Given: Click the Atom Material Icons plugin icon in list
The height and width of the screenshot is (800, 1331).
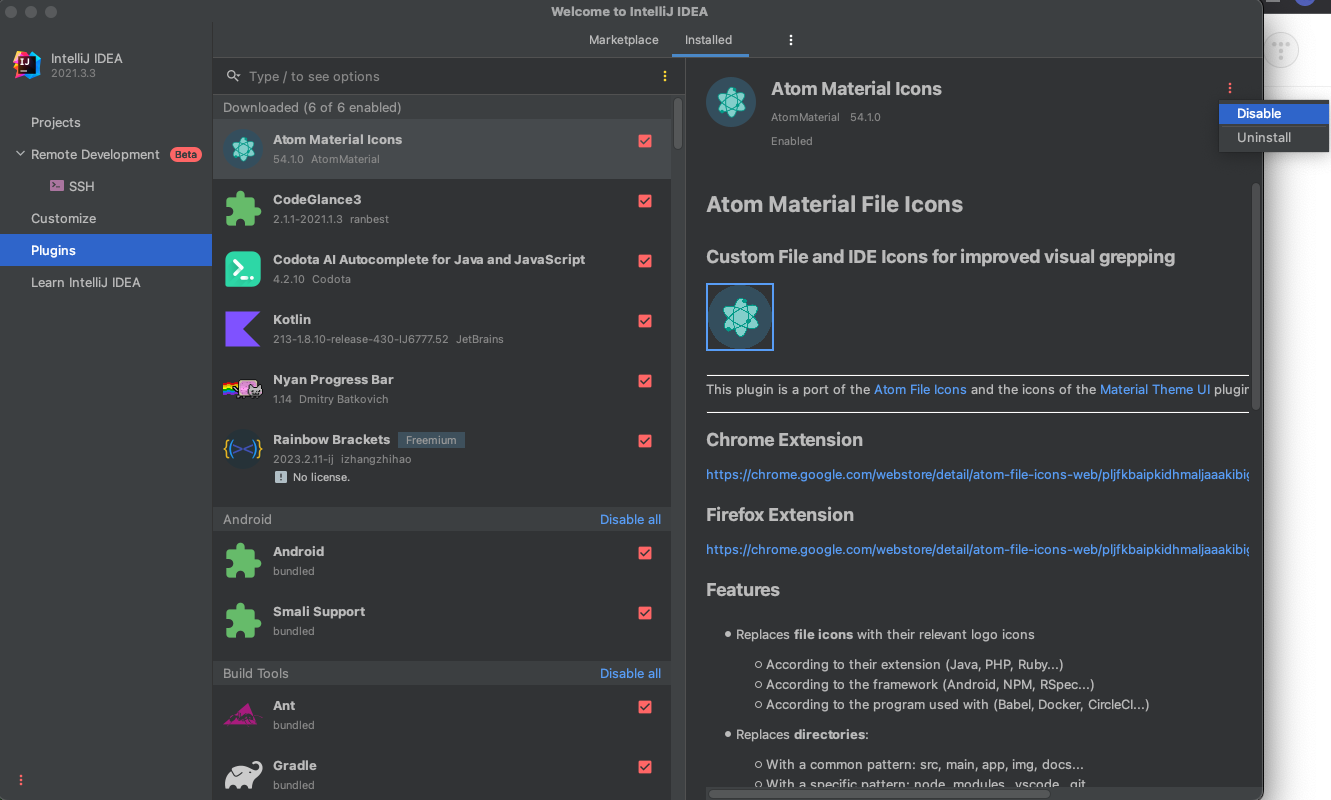Looking at the screenshot, I should pyautogui.click(x=242, y=150).
